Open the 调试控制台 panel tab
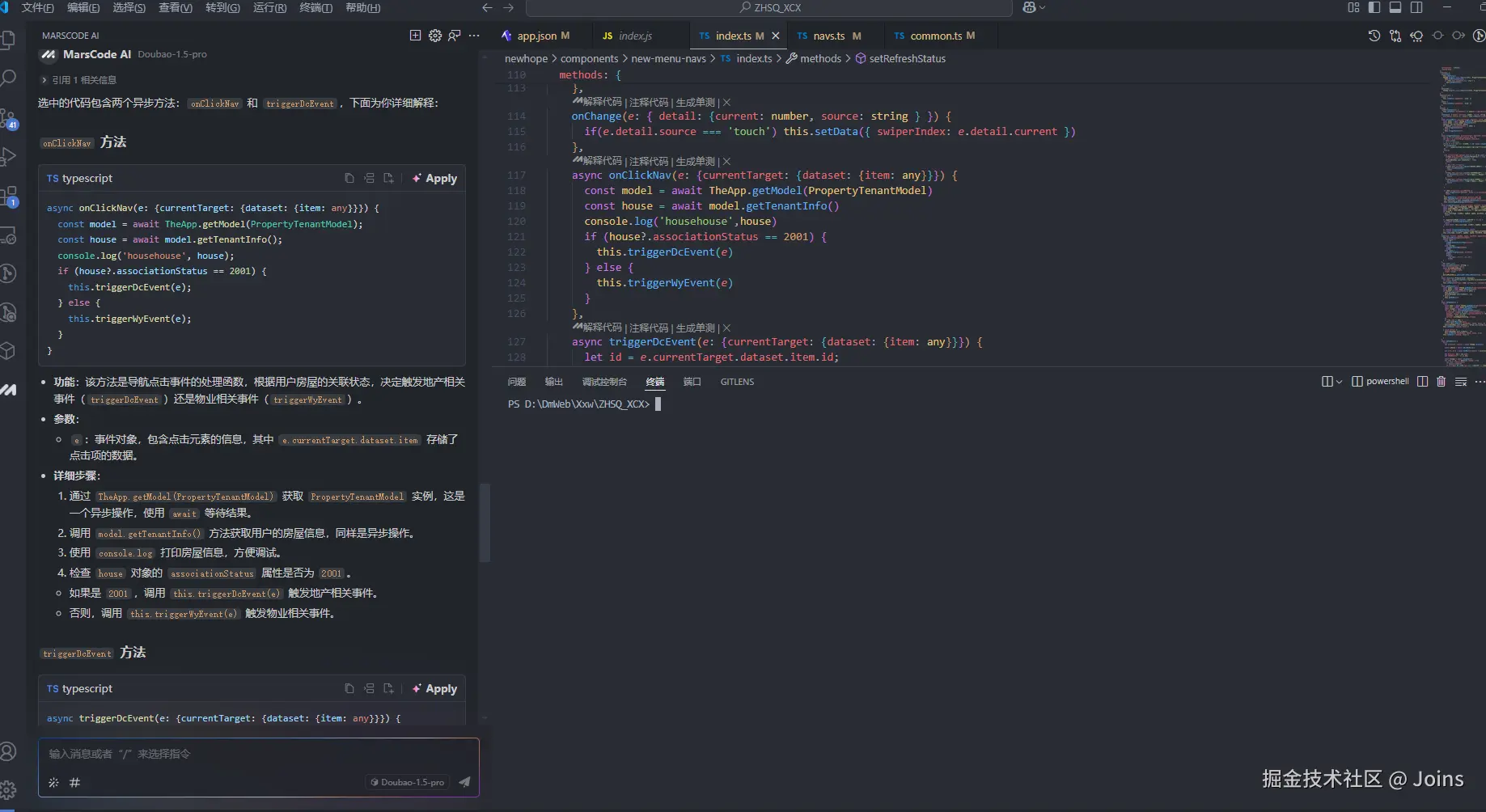Image resolution: width=1486 pixels, height=812 pixels. pyautogui.click(x=604, y=382)
